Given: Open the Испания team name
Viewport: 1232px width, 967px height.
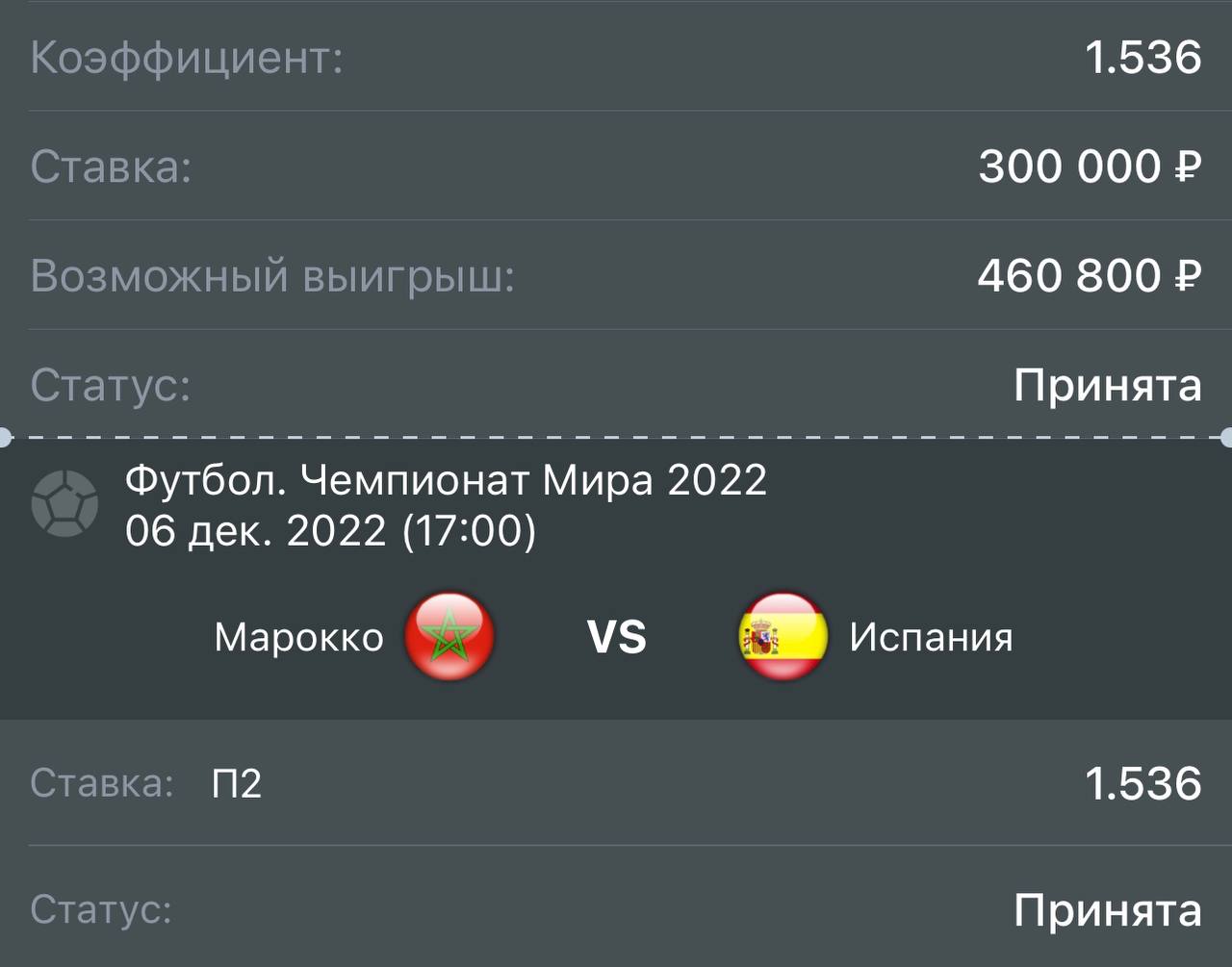Looking at the screenshot, I should [x=931, y=637].
